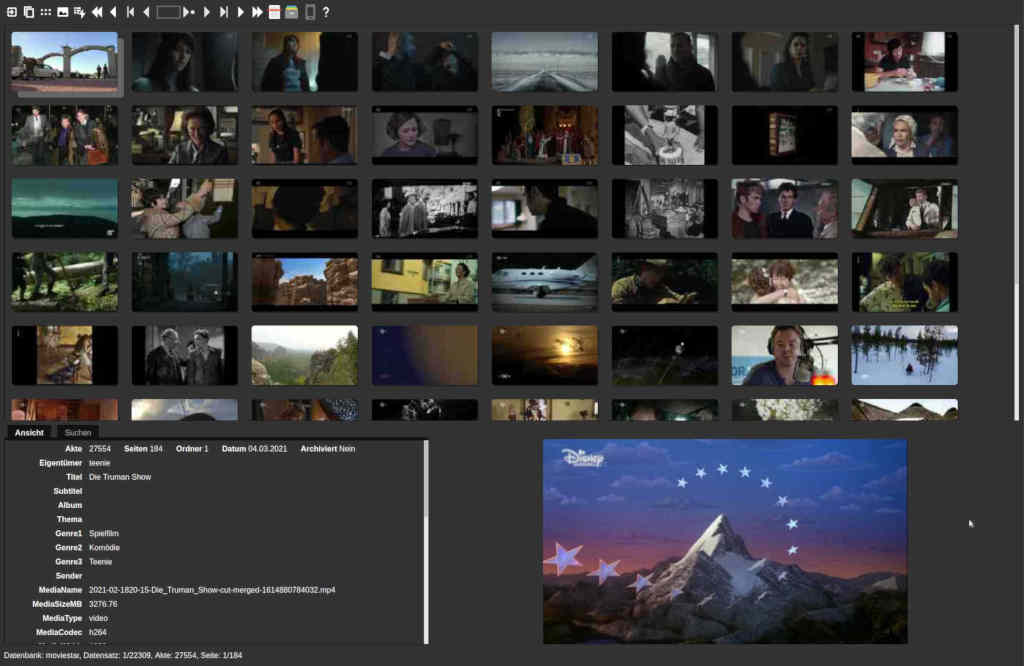
Task: Click the MediaSizeMB value "3276.76"
Action: coord(103,605)
